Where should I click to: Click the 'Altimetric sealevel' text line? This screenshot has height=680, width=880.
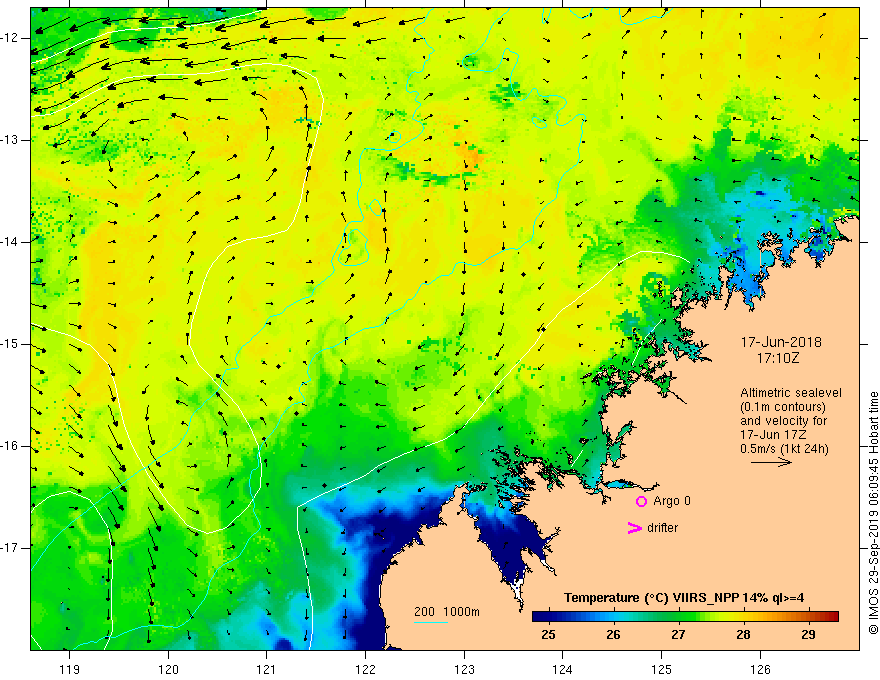[x=791, y=393]
